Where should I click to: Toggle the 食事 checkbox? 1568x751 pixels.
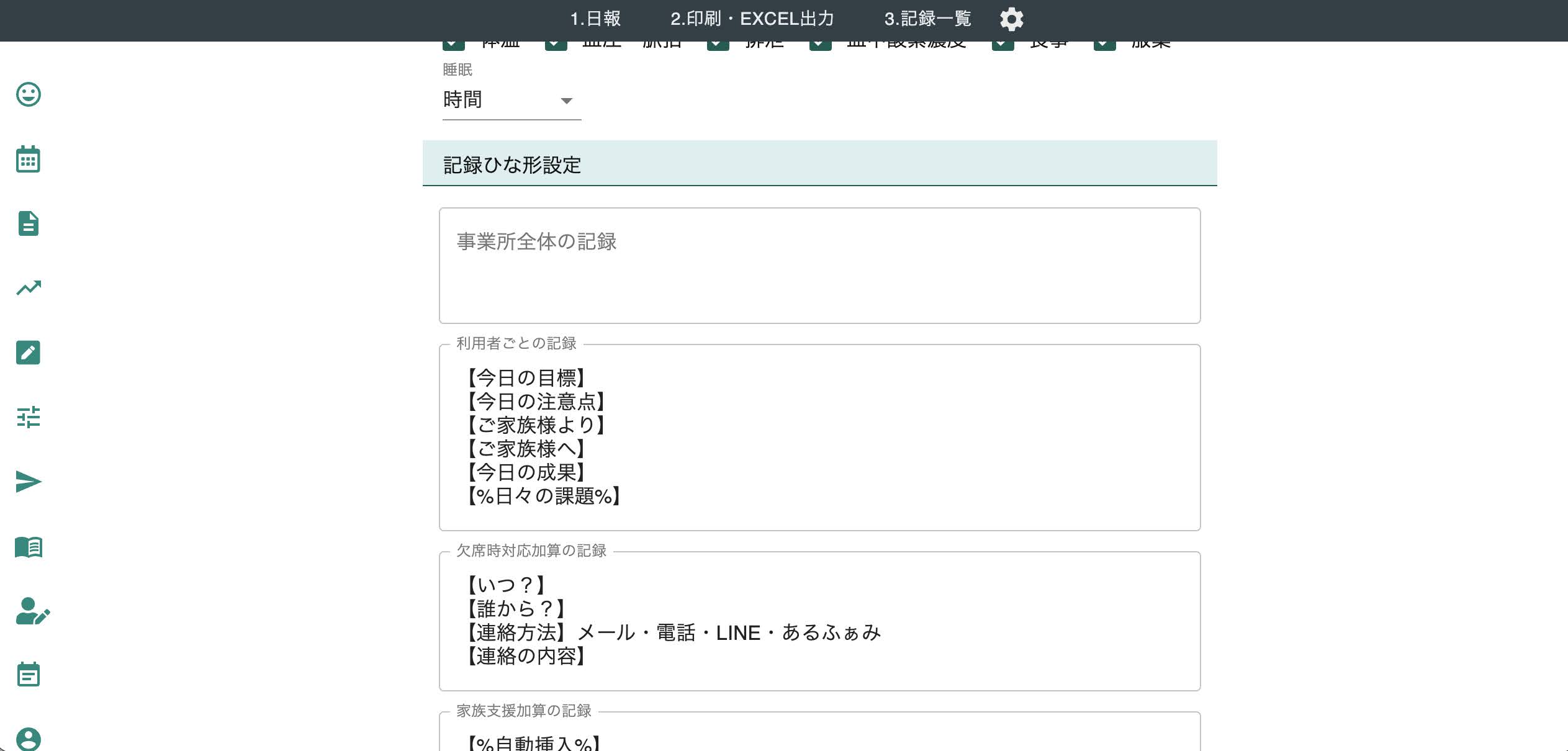coord(1003,45)
